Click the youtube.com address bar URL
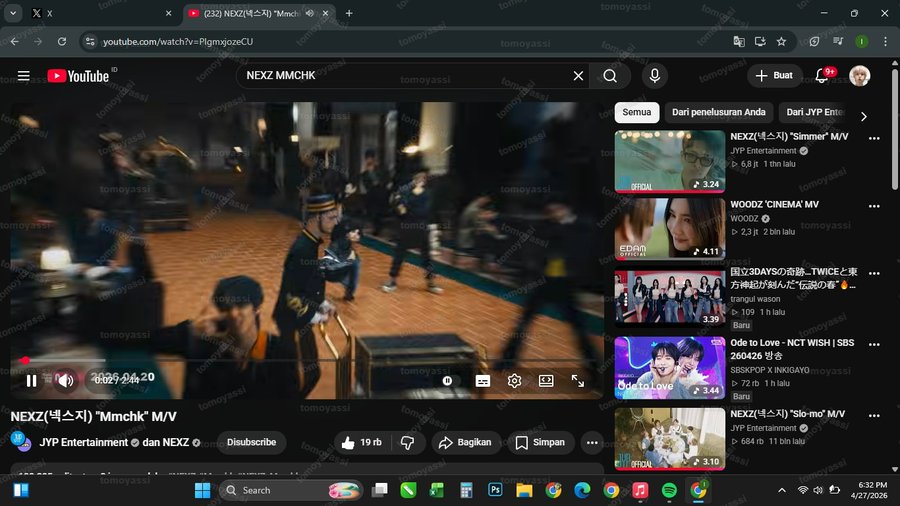Screen dimensions: 900x506 point(178,41)
